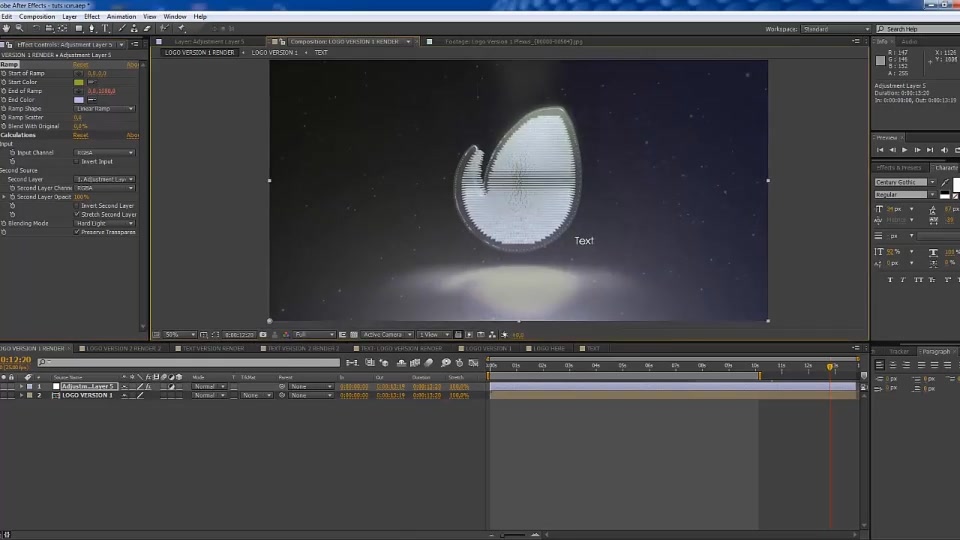Image resolution: width=960 pixels, height=540 pixels.
Task: Select the Hand tool
Action: coord(6,28)
